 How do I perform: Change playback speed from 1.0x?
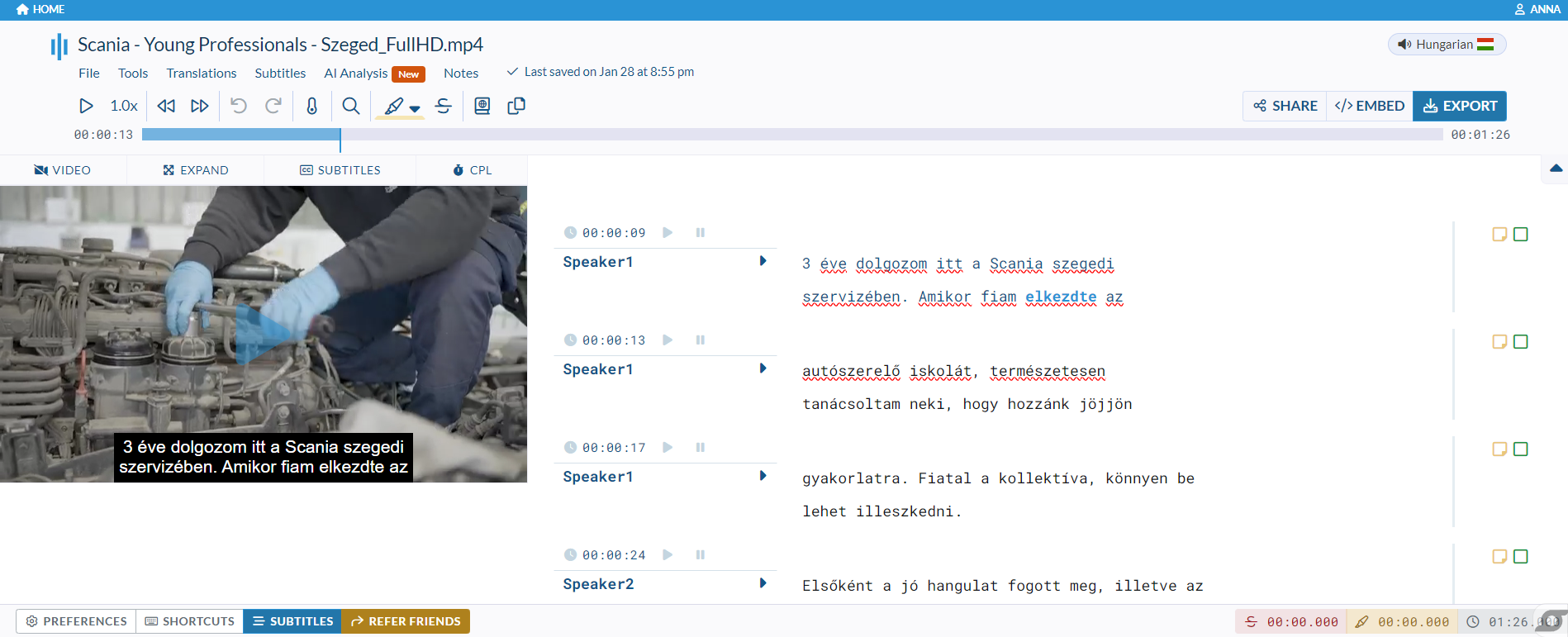(124, 106)
